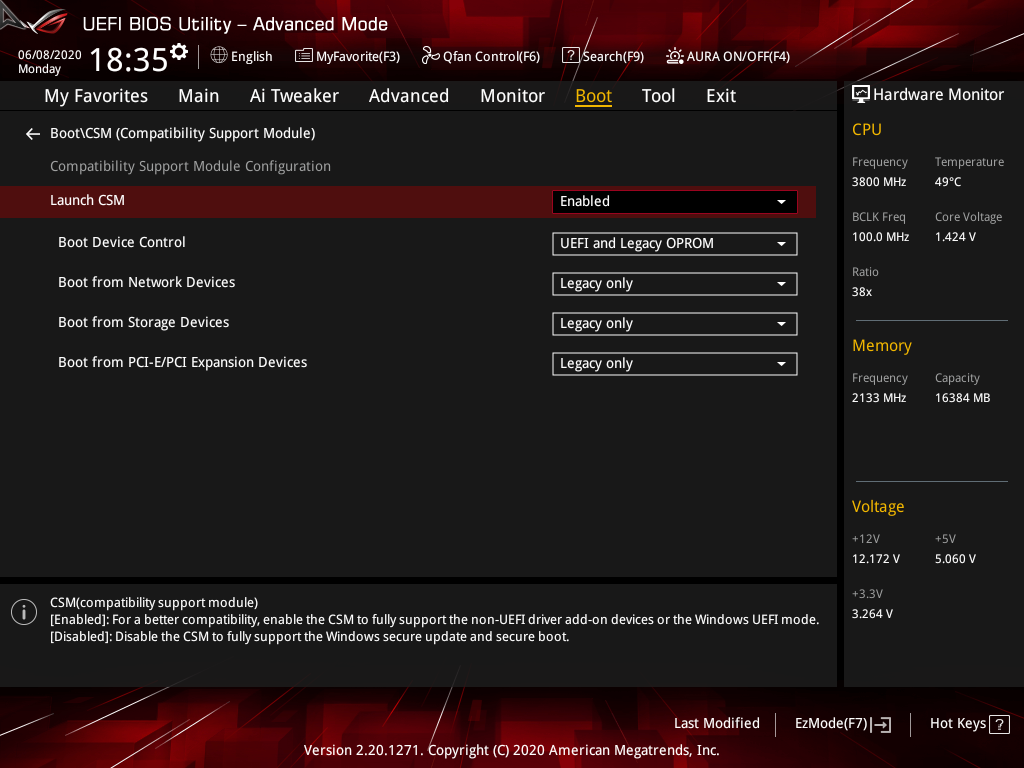Click the info icon in help panel
Viewport: 1024px width, 768px height.
[24, 612]
